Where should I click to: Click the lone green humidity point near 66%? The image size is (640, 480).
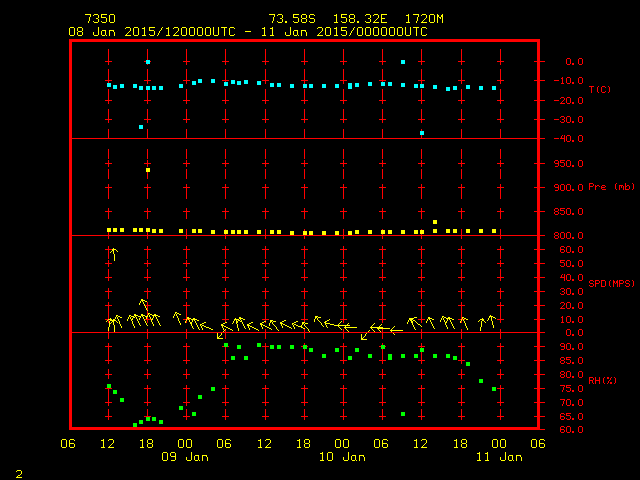(403, 414)
